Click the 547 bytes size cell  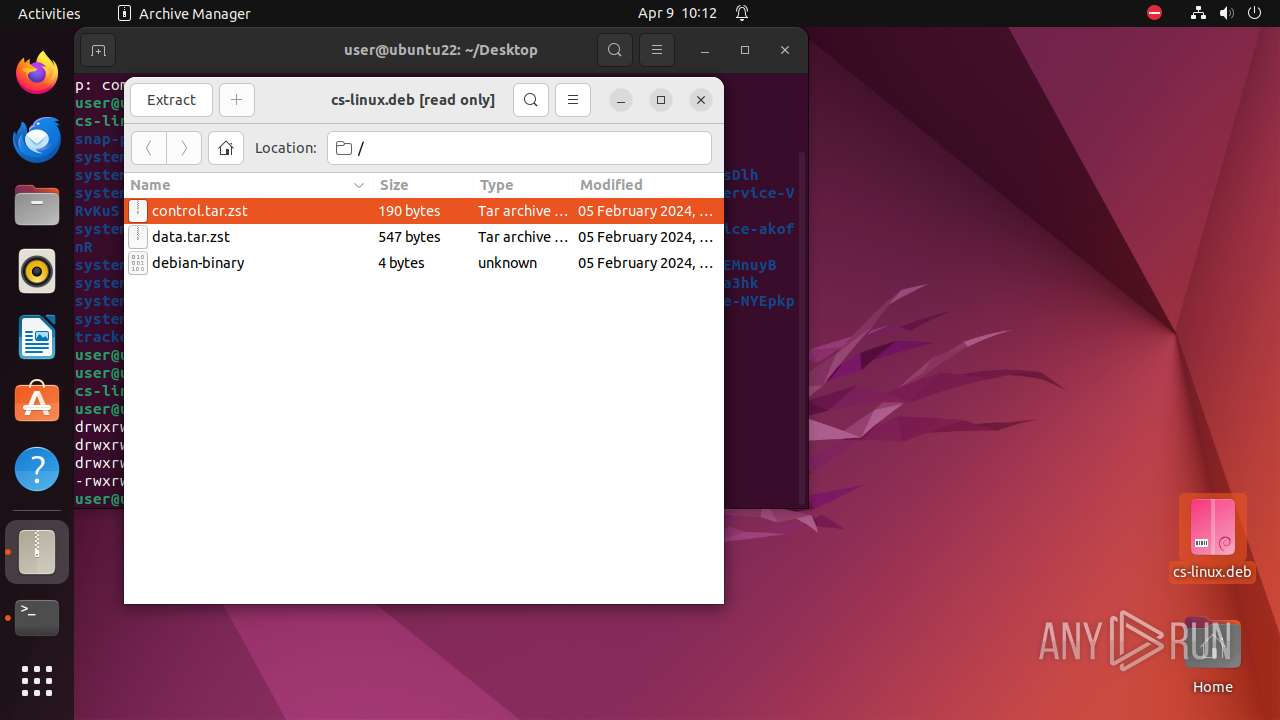click(x=409, y=237)
